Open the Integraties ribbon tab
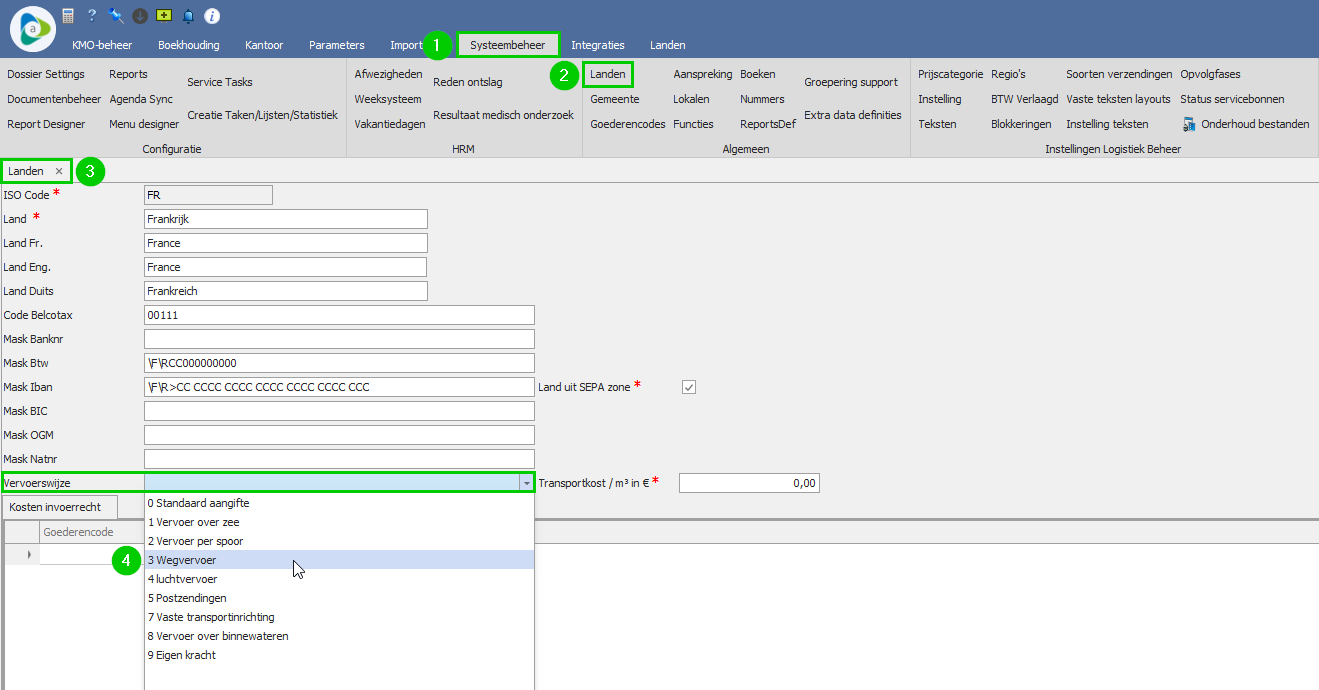This screenshot has width=1319, height=690. tap(597, 45)
